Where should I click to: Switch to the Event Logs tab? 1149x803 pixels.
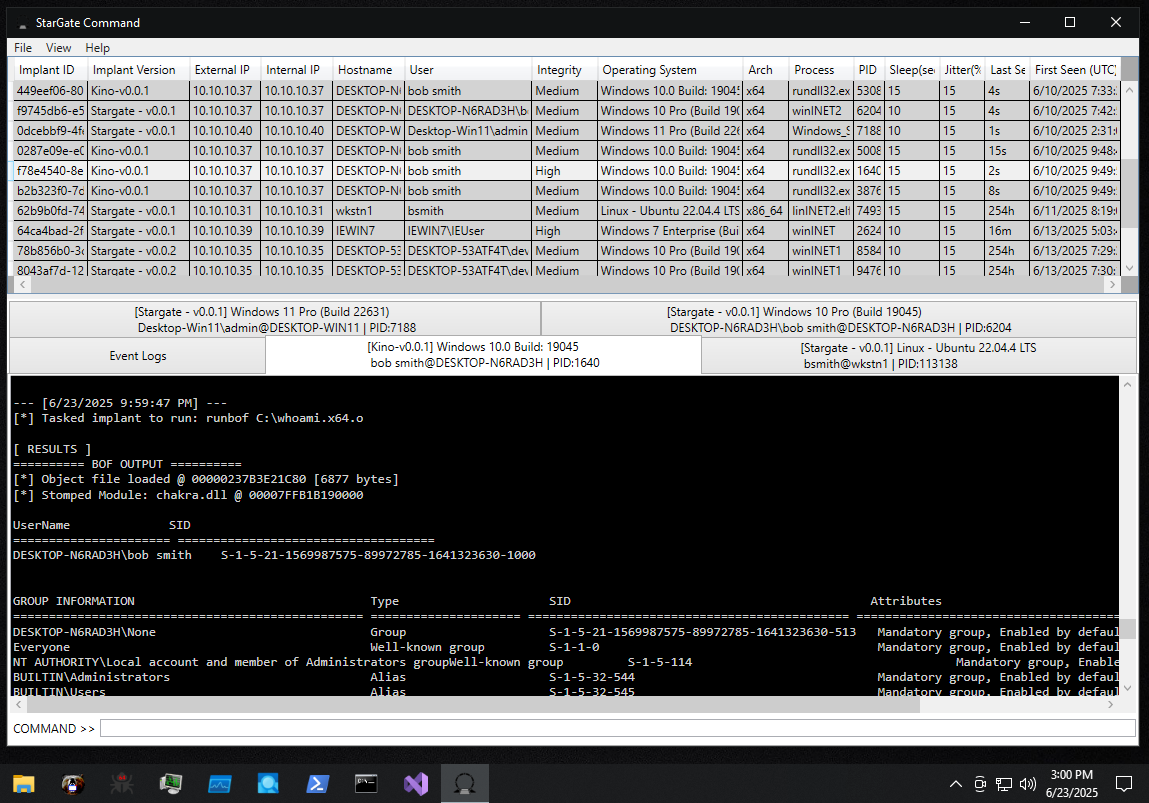pos(138,356)
